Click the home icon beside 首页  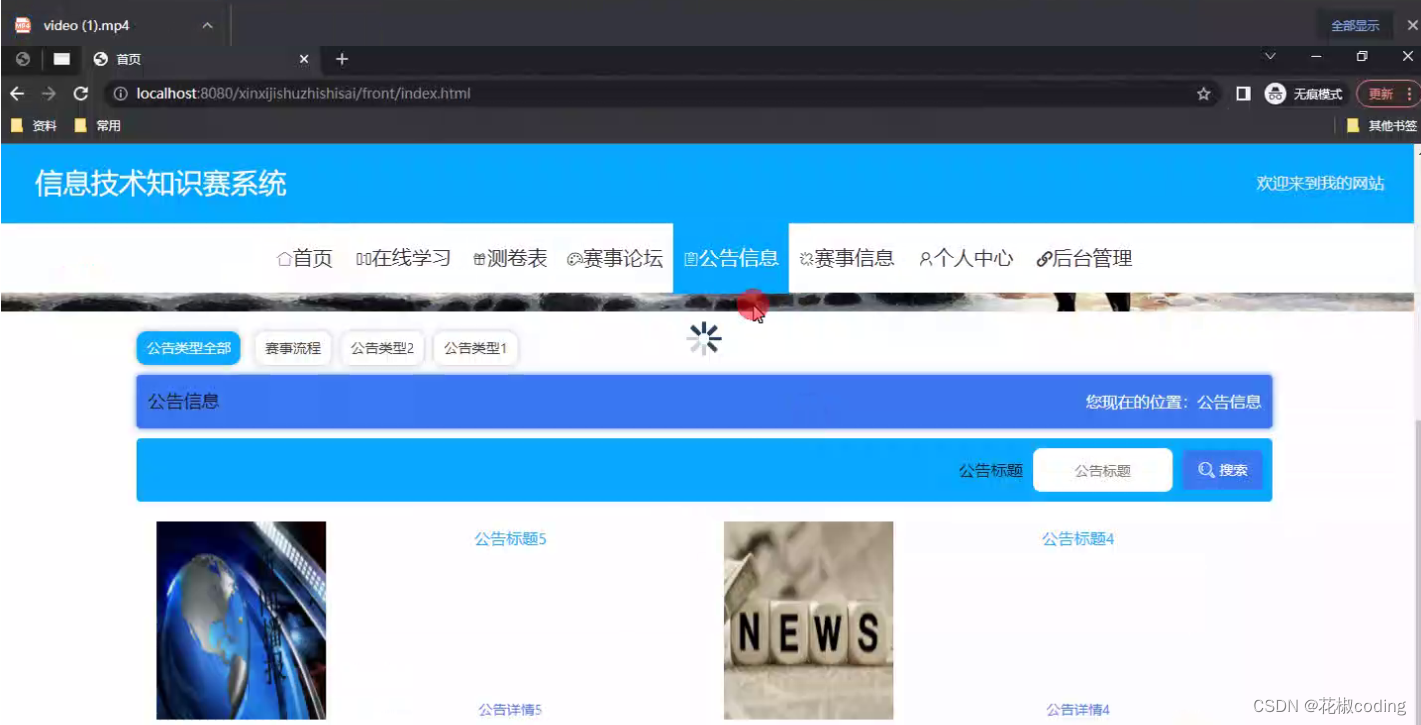pyautogui.click(x=283, y=258)
